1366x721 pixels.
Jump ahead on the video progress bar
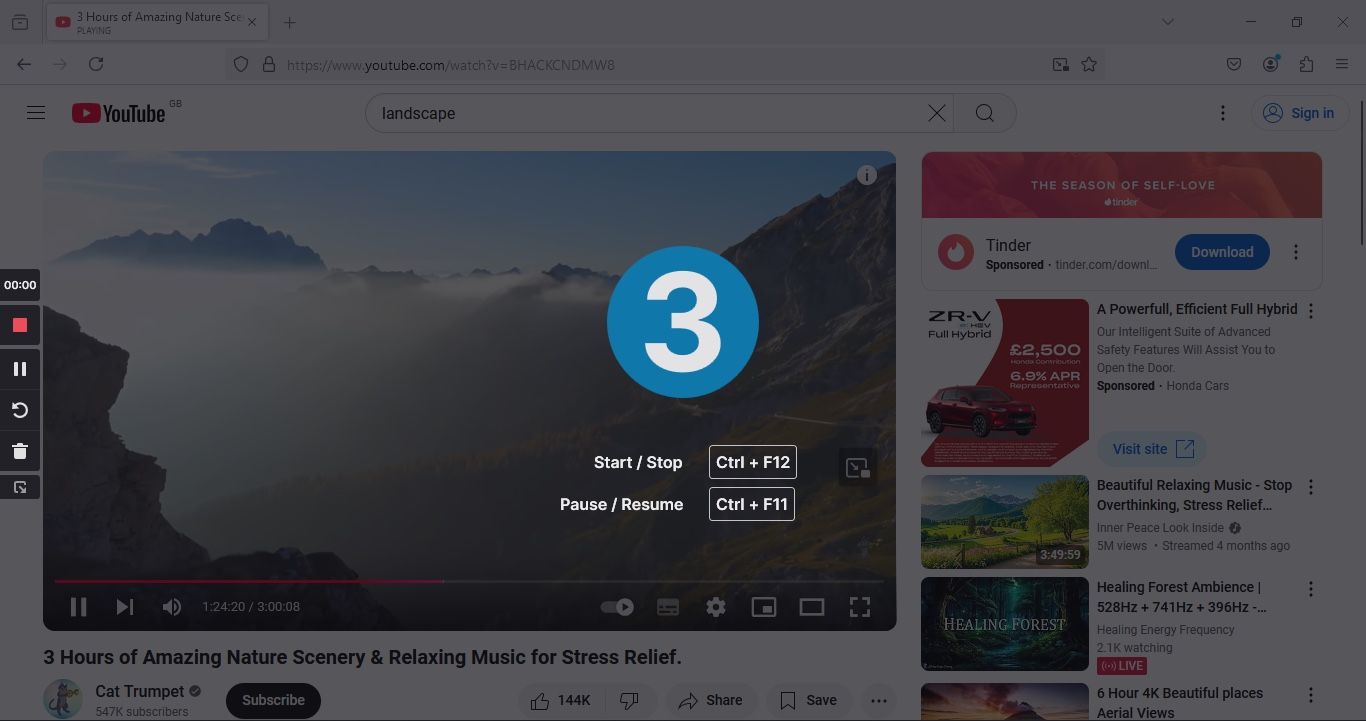tap(650, 580)
